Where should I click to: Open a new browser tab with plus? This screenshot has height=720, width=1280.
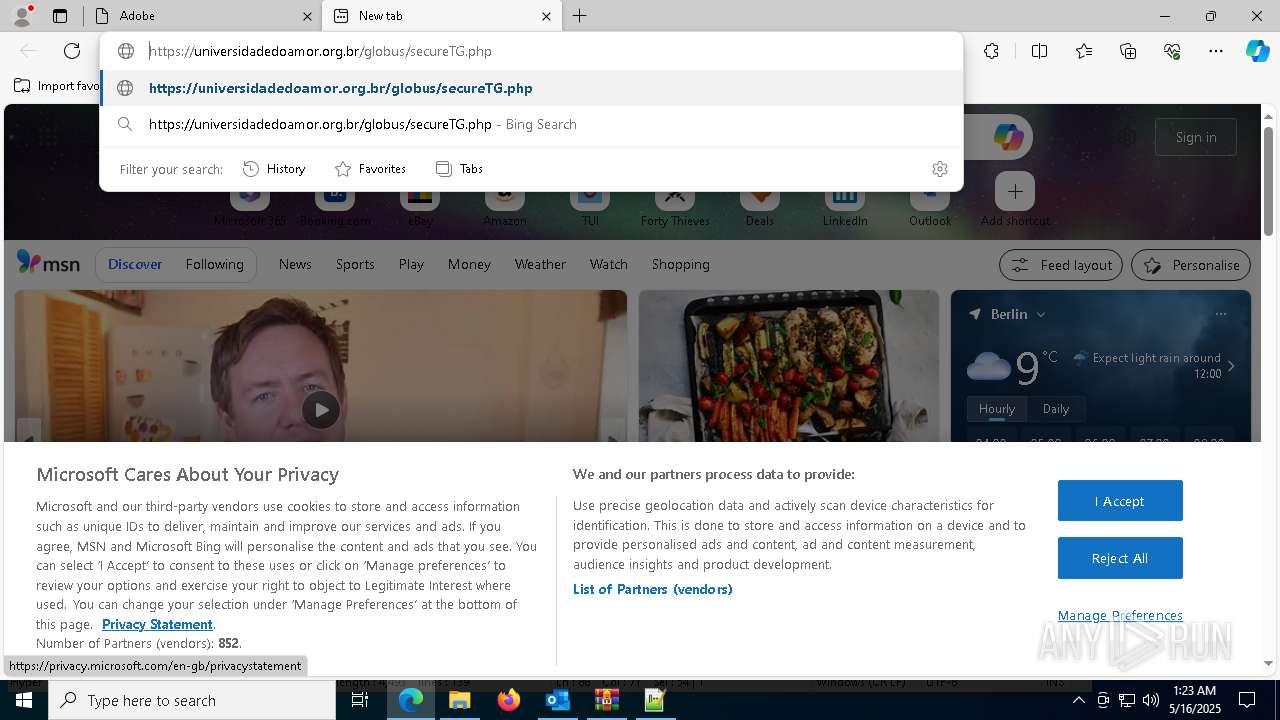coord(579,16)
